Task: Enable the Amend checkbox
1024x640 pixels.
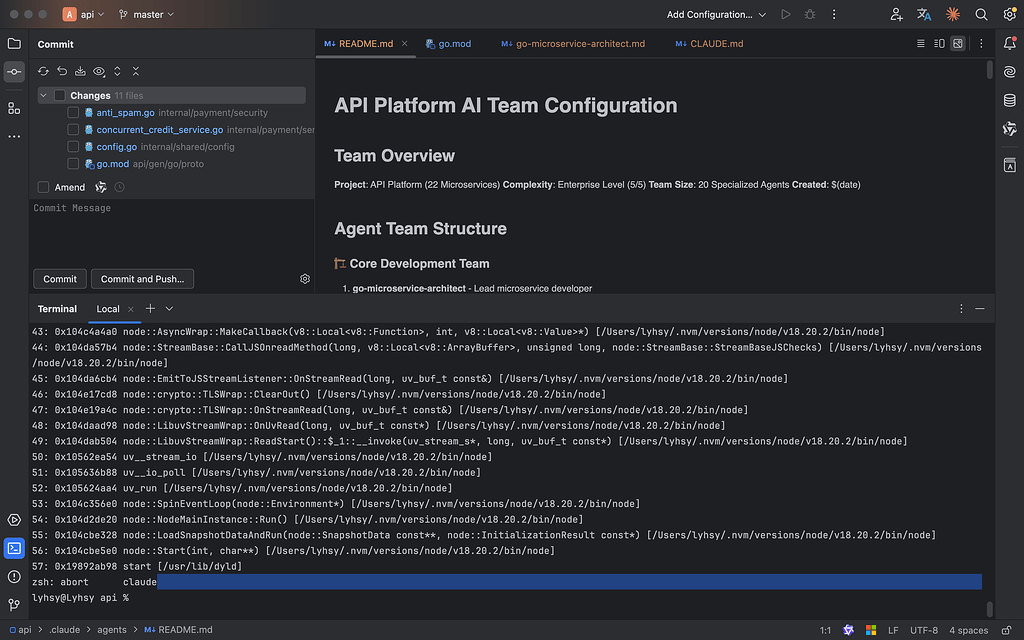Action: pos(43,187)
